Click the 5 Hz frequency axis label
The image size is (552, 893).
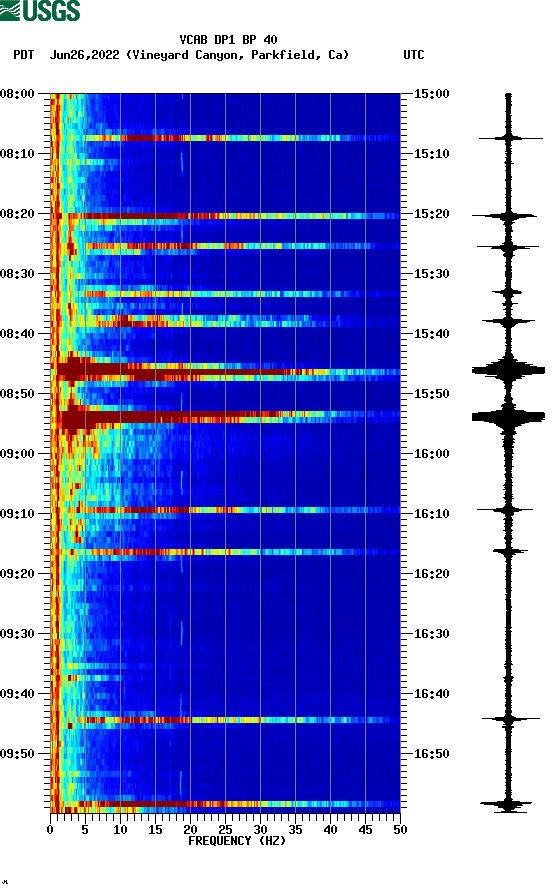click(x=85, y=830)
